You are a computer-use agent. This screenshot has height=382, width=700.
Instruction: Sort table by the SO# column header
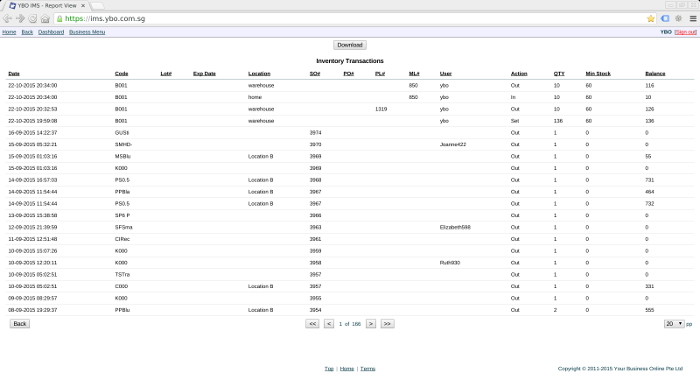point(315,74)
